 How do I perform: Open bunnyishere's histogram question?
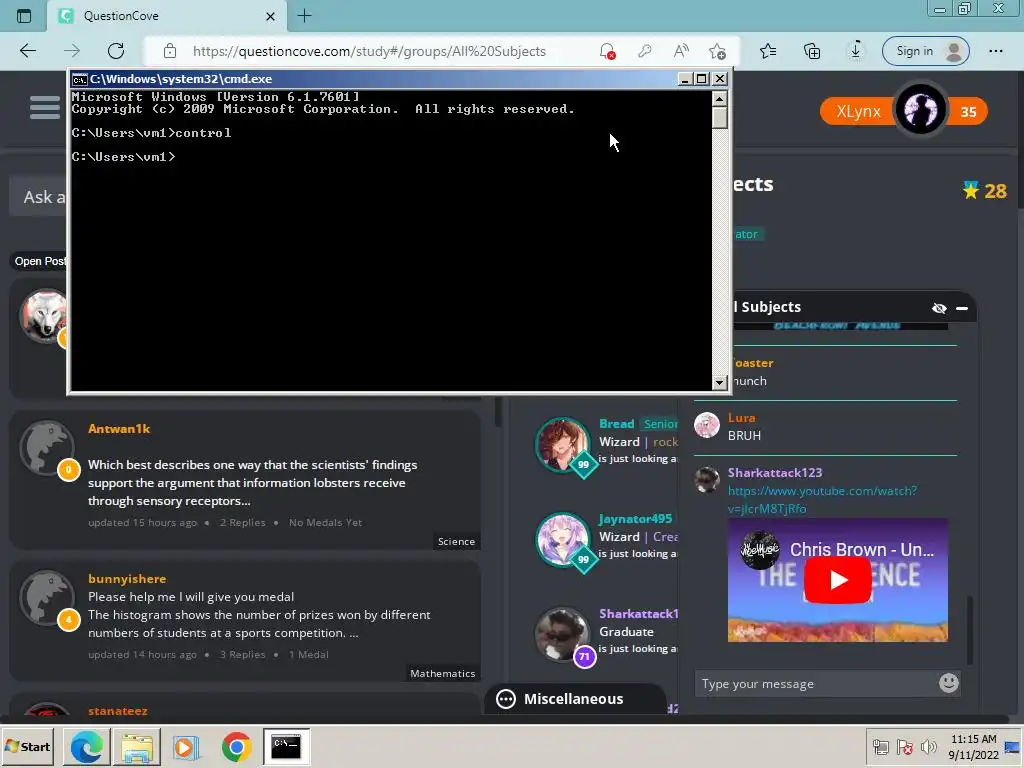point(259,615)
